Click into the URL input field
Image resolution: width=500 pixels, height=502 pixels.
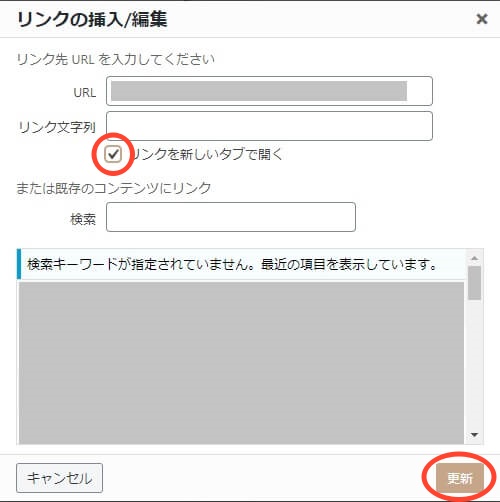point(269,91)
